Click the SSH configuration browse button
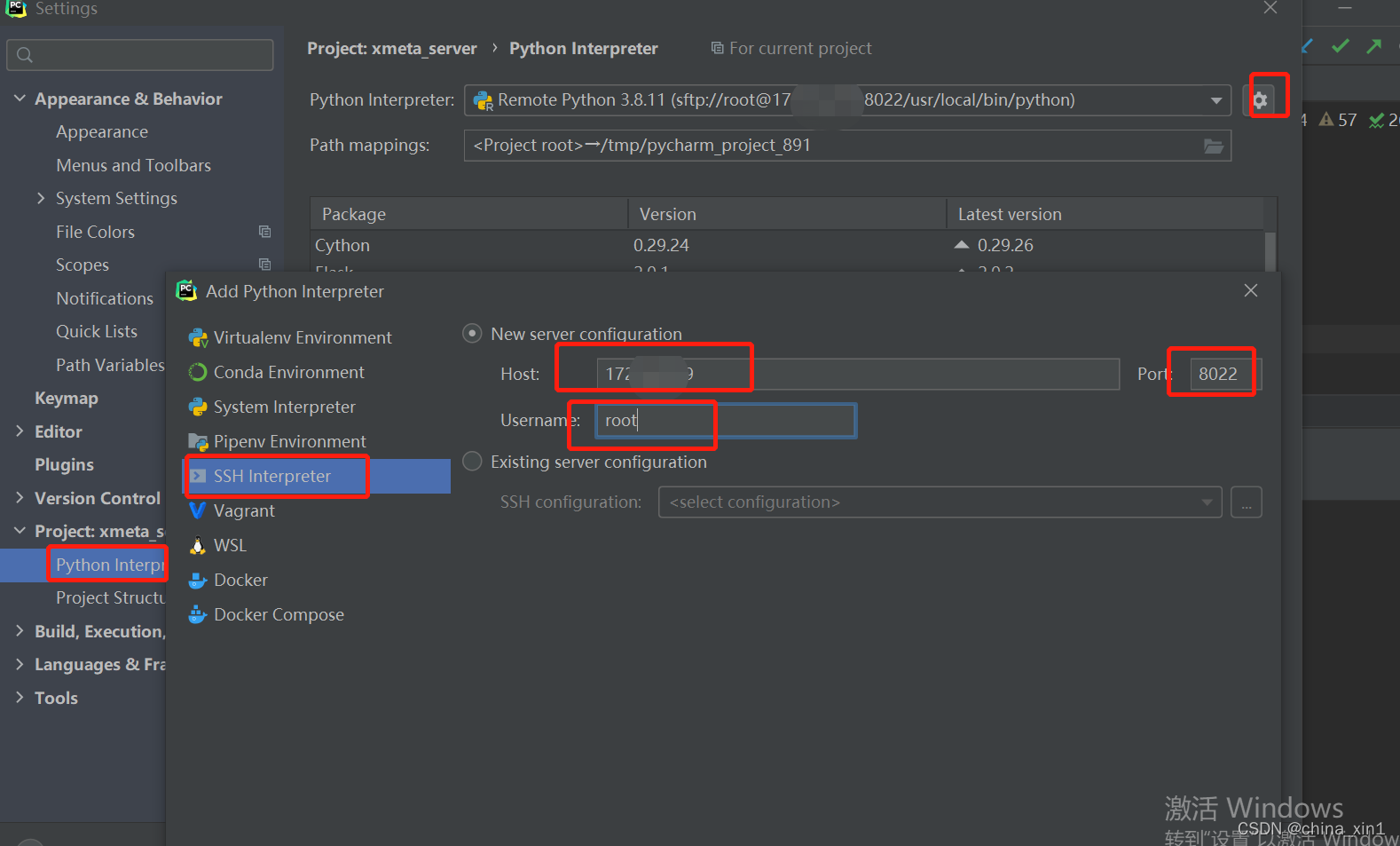 point(1247,502)
